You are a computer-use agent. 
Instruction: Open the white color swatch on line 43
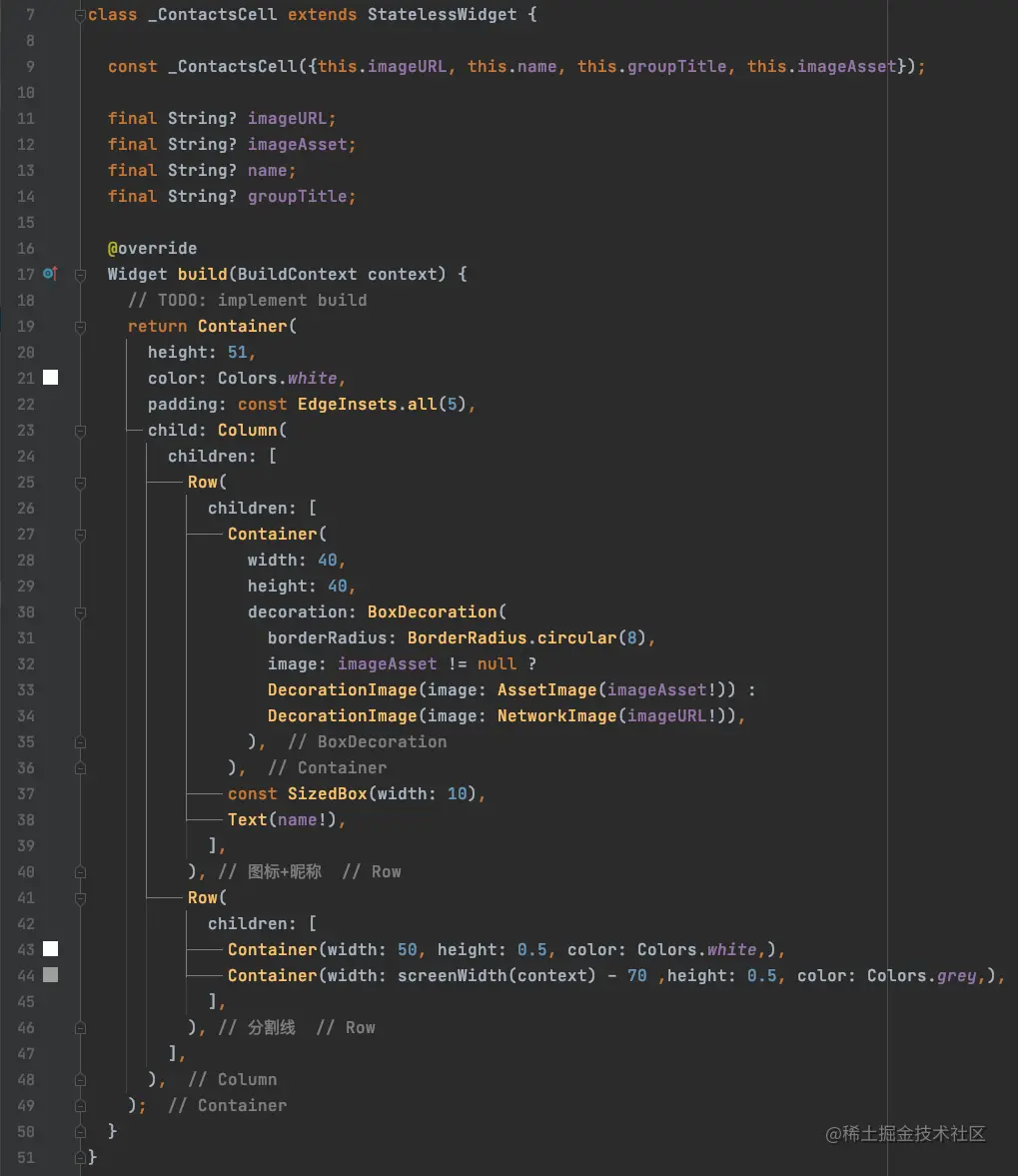click(50, 949)
